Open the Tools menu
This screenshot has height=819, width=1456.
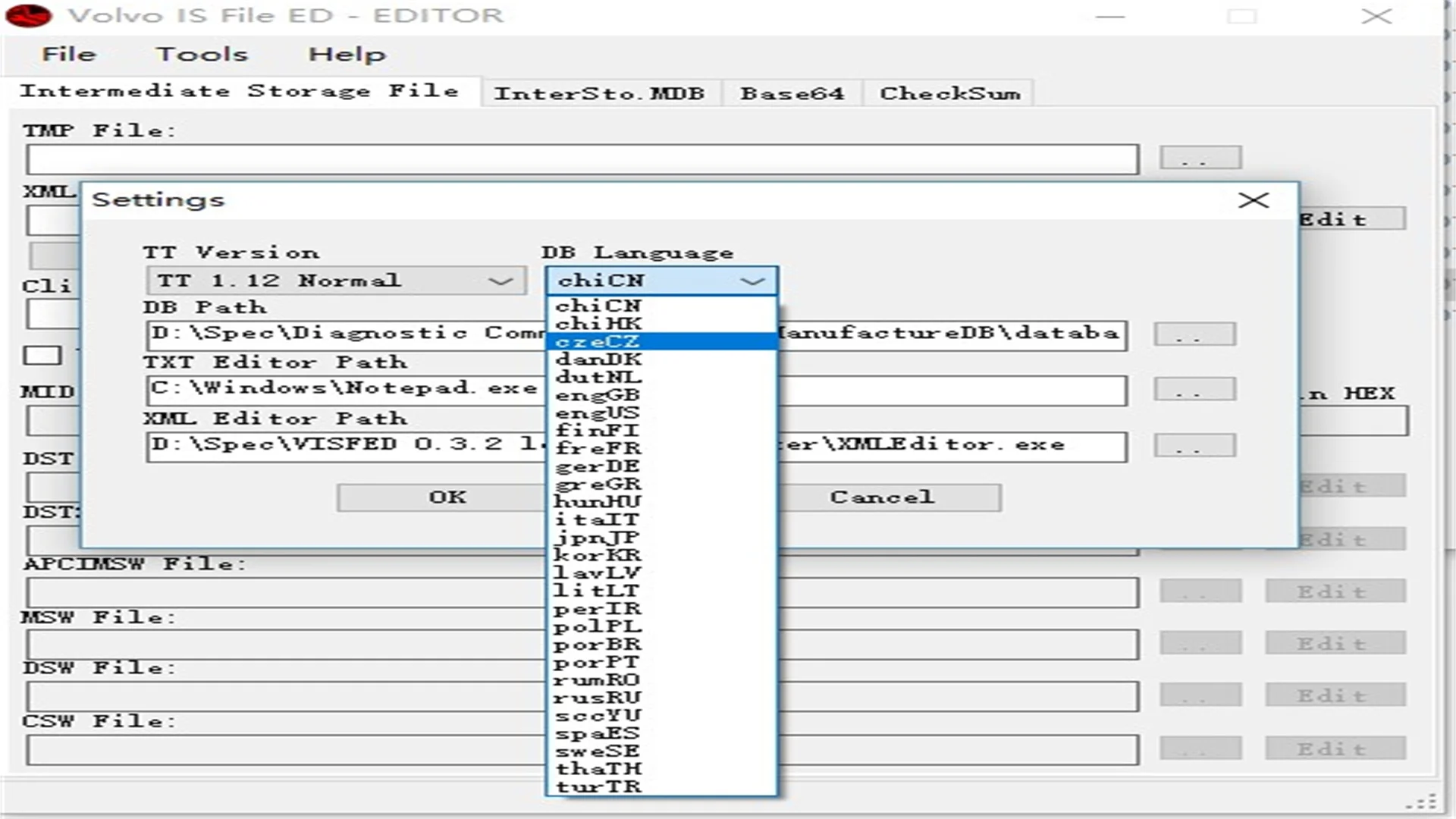coord(202,54)
